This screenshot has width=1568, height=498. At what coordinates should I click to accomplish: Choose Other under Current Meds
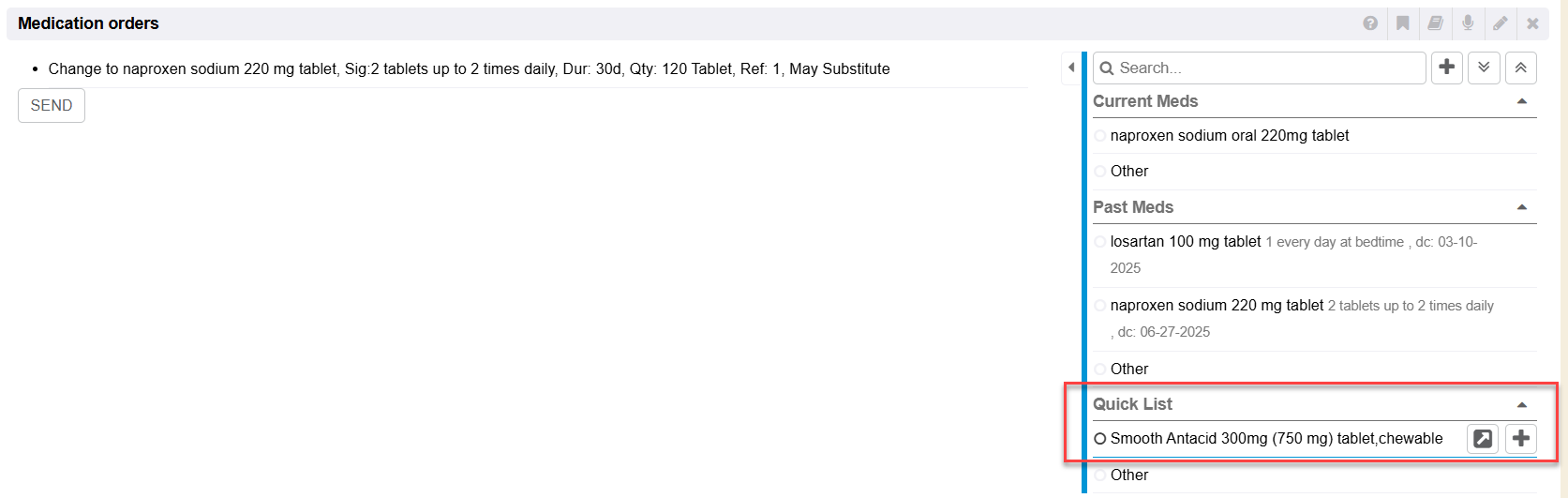click(x=1100, y=172)
